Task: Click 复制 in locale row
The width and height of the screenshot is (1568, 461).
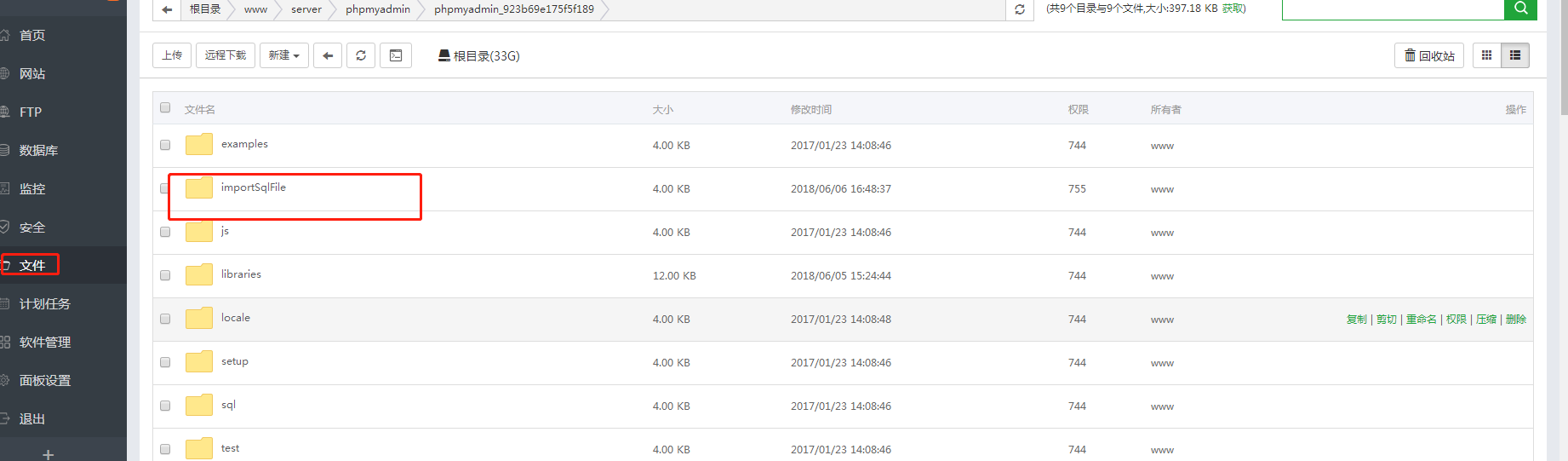Action: [x=1356, y=320]
